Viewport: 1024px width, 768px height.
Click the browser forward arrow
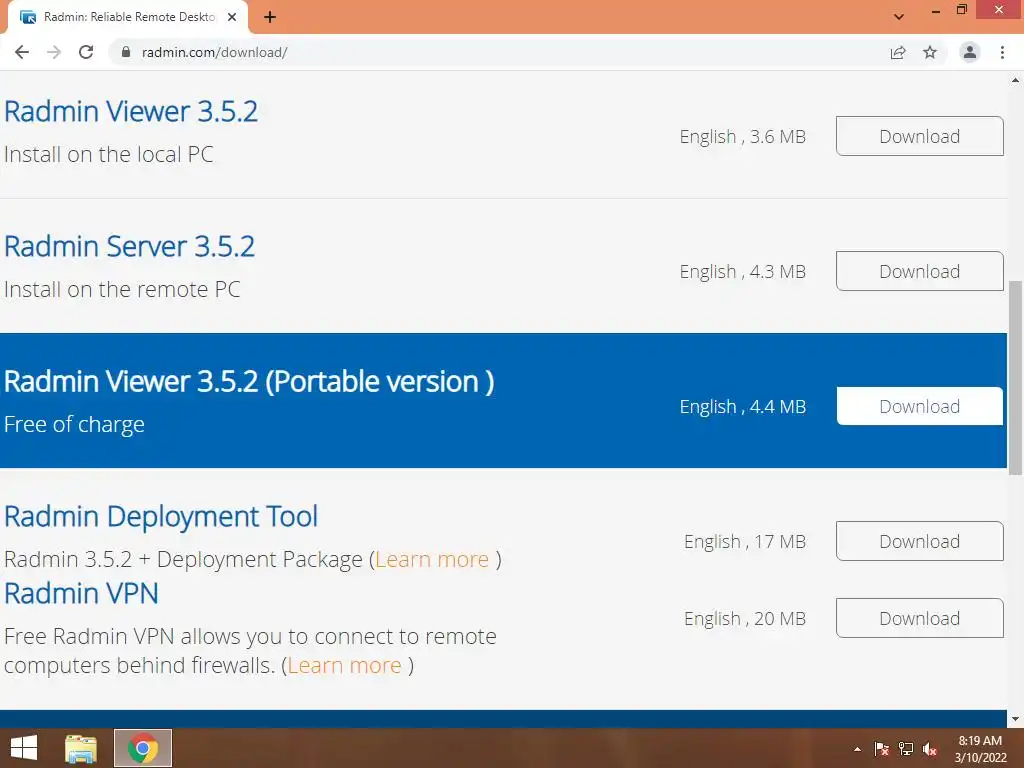pos(54,52)
